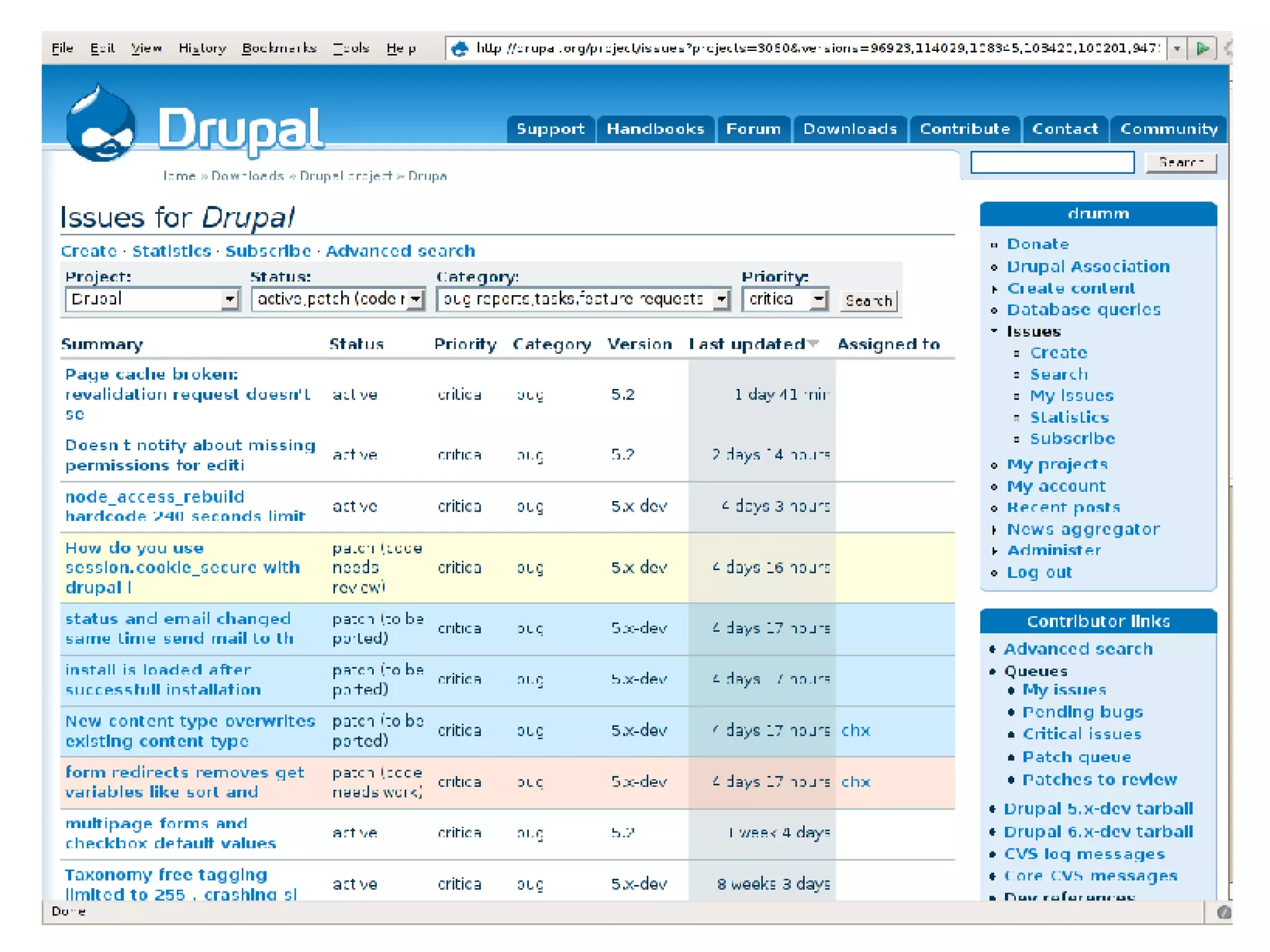This screenshot has width=1270, height=952.
Task: Sort the table by the Summary column header
Action: tap(102, 344)
